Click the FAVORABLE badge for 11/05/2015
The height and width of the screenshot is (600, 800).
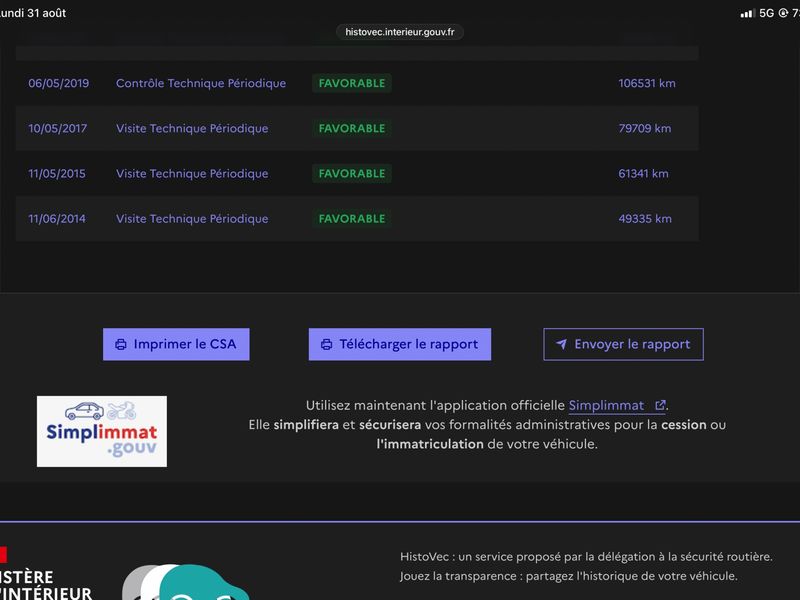(352, 173)
